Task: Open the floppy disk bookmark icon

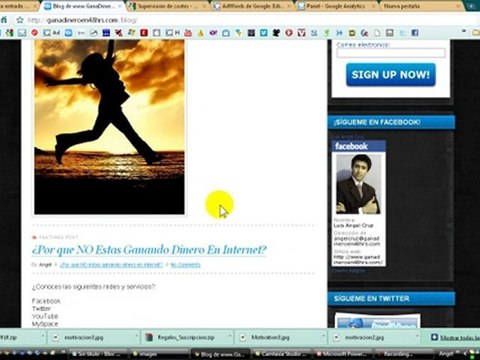Action: pos(389,33)
